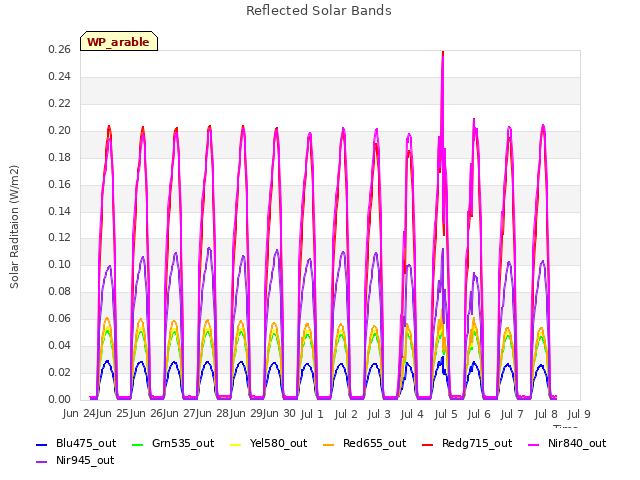
Task: Click the Redg715_out red legend swatch
Action: coord(428,445)
